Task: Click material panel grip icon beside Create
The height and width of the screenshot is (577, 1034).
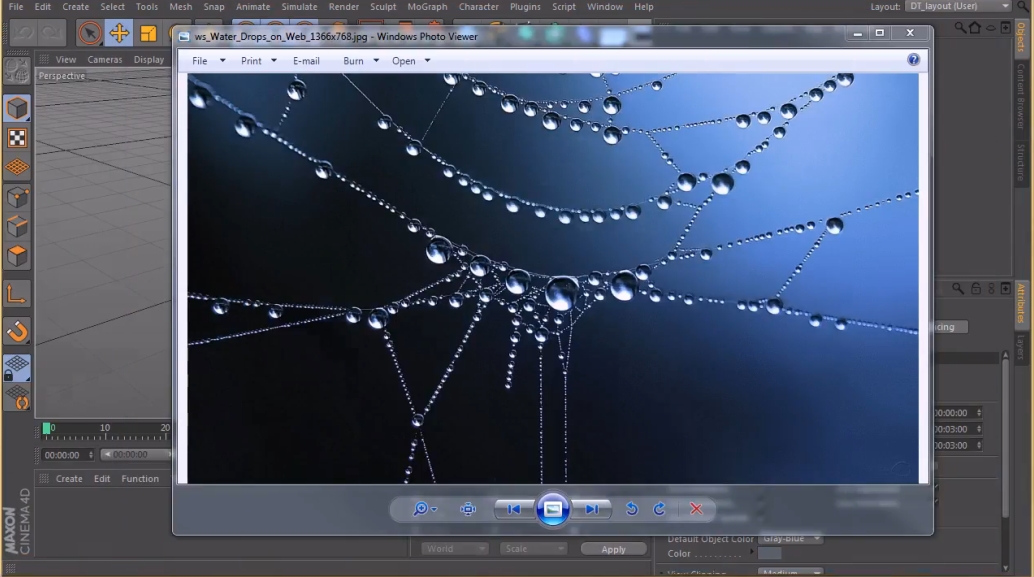Action: tap(44, 479)
